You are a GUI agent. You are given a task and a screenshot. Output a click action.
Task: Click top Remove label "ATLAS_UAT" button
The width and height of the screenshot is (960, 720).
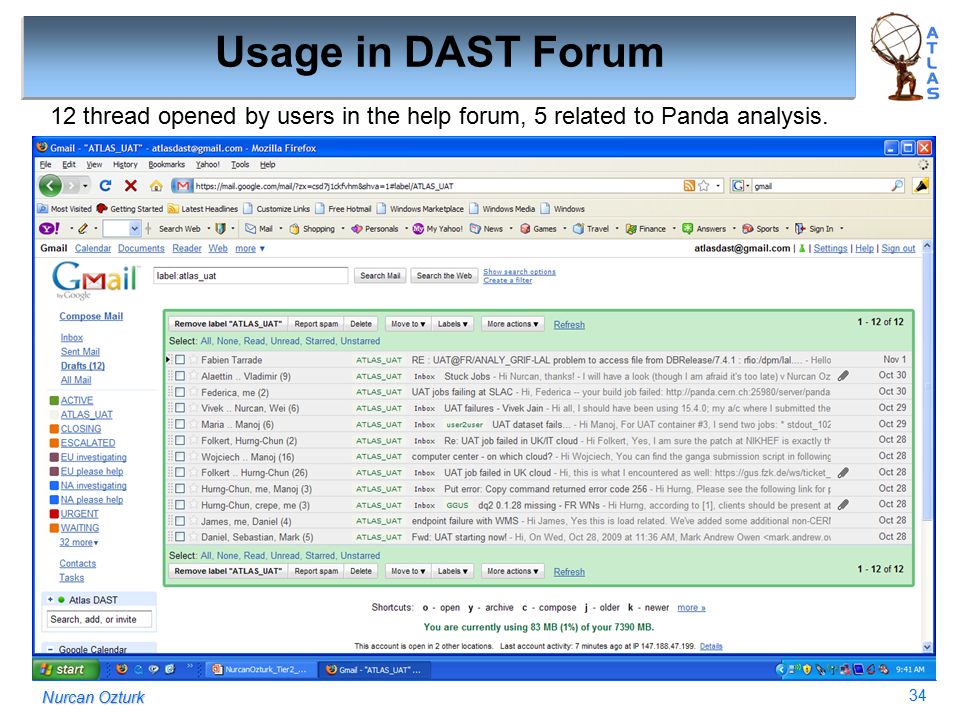pyautogui.click(x=228, y=324)
